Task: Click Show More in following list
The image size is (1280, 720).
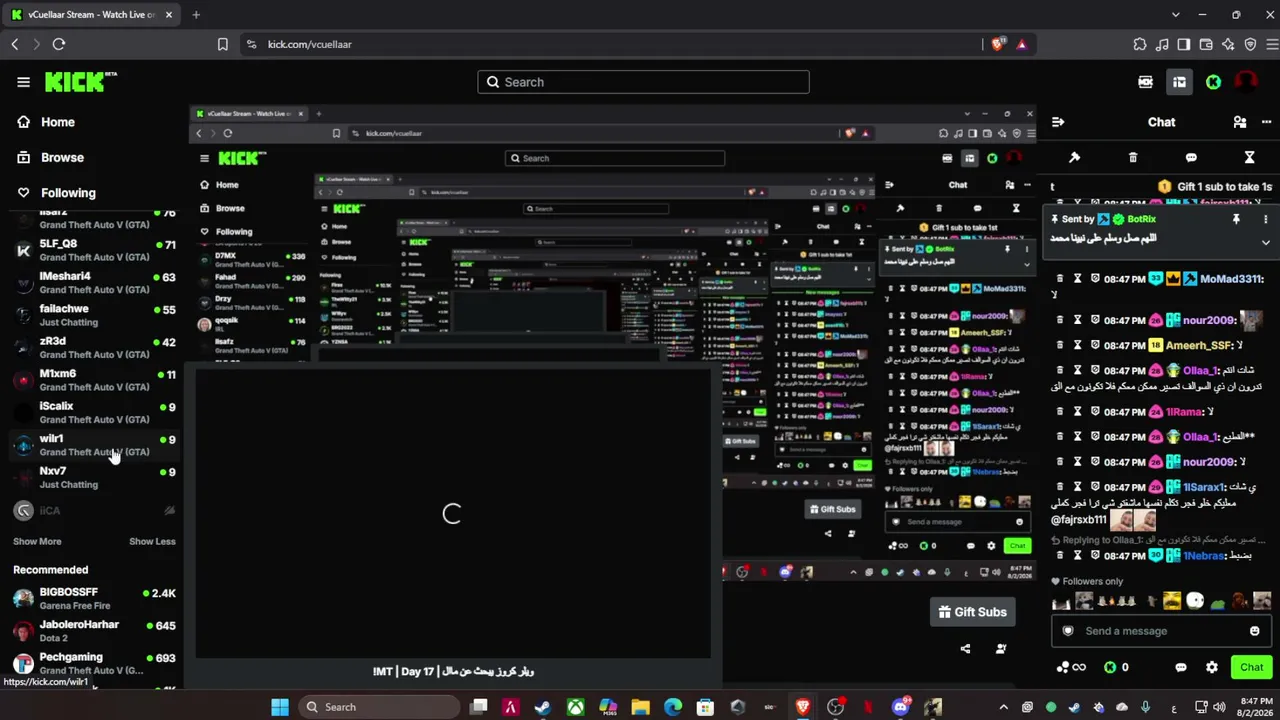Action: [x=37, y=541]
